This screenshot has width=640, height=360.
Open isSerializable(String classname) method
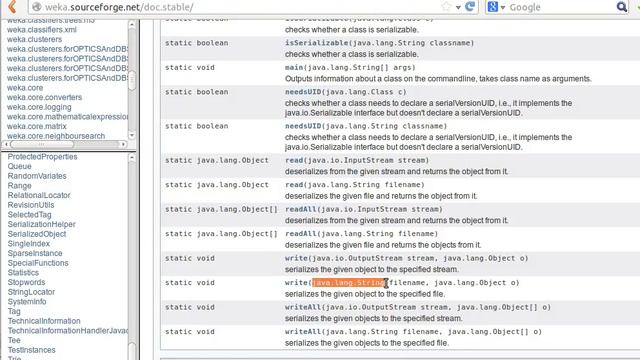[316, 43]
